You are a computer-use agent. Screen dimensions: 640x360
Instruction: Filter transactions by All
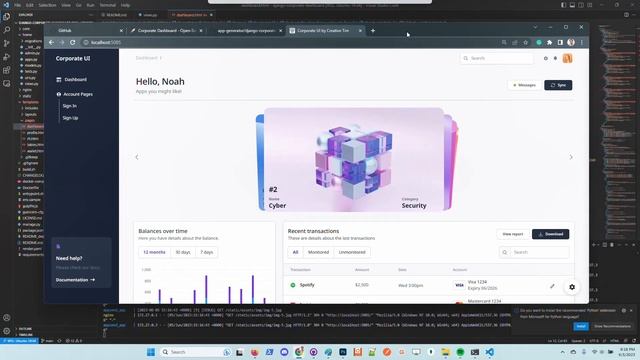pyautogui.click(x=296, y=252)
